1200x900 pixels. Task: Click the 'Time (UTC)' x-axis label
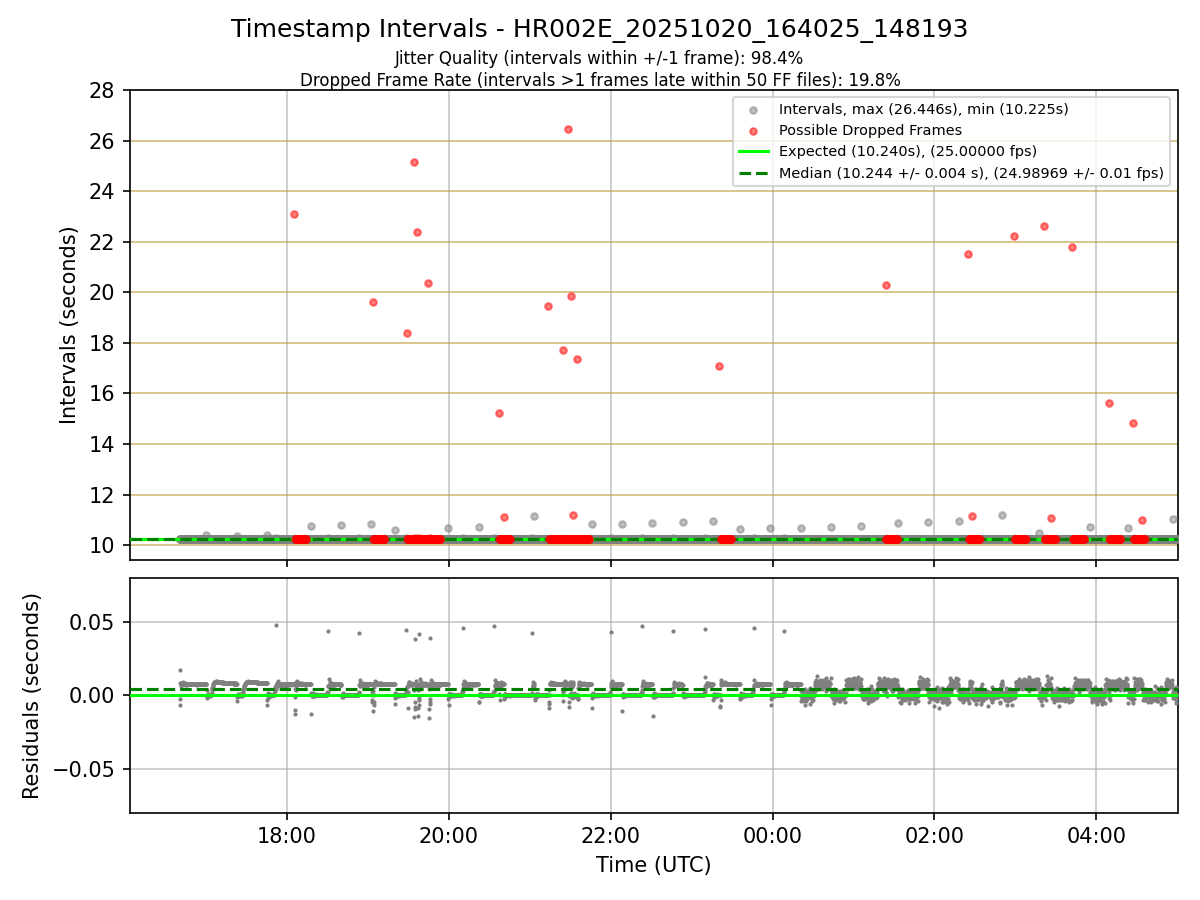pos(653,865)
